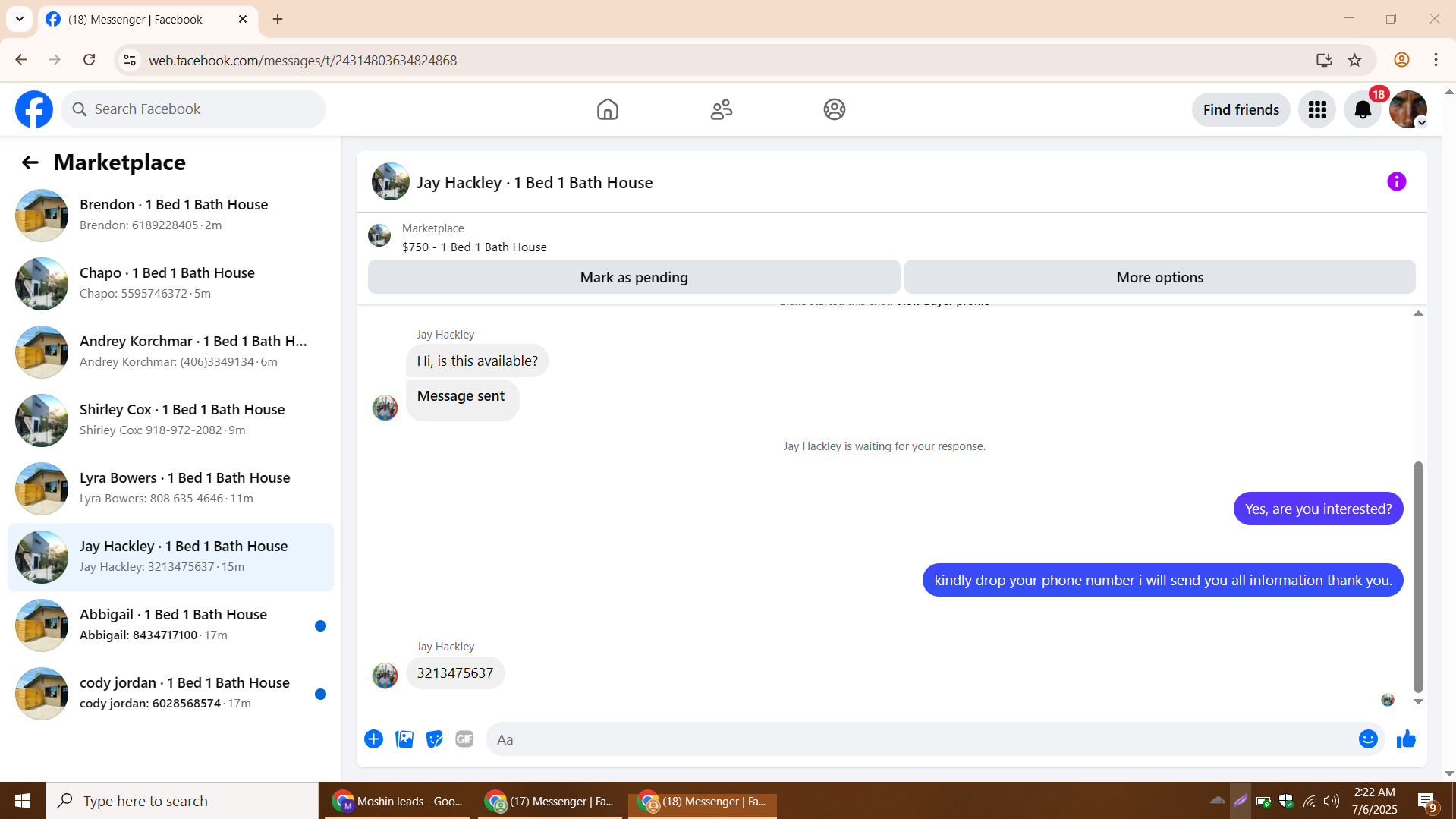Click the $750 - 1 Bed 1 Bath House listing
This screenshot has height=819, width=1456.
point(474,247)
